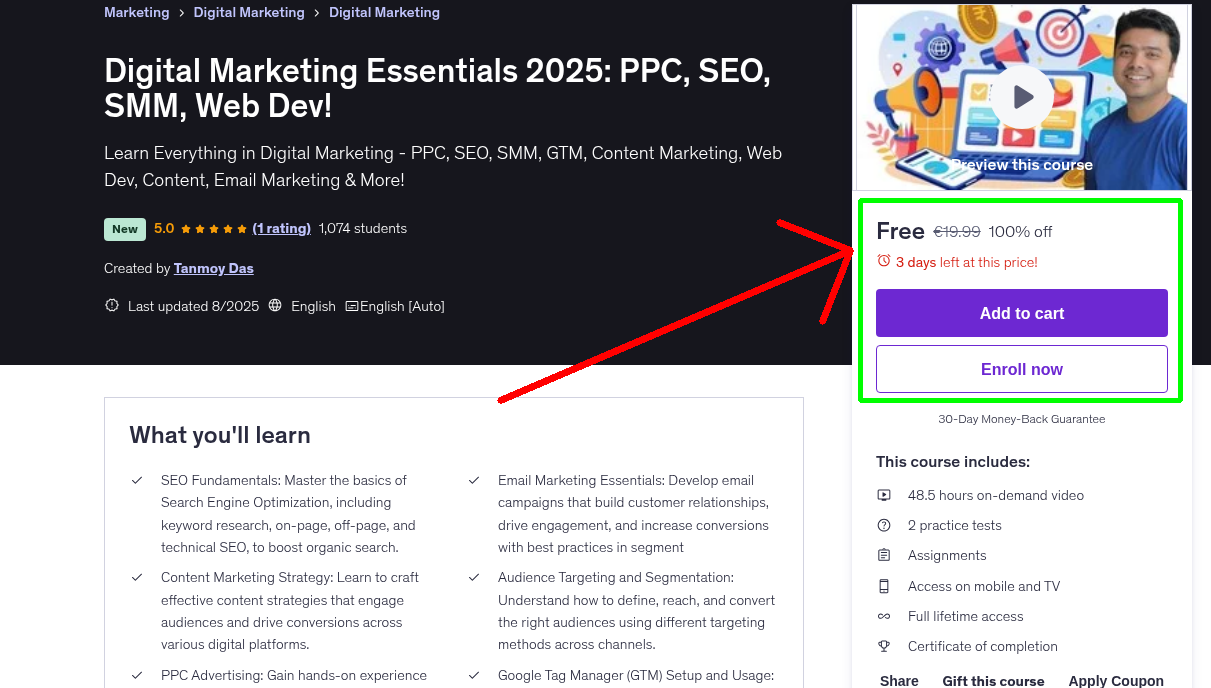Click the Enroll now button

[x=1021, y=369]
